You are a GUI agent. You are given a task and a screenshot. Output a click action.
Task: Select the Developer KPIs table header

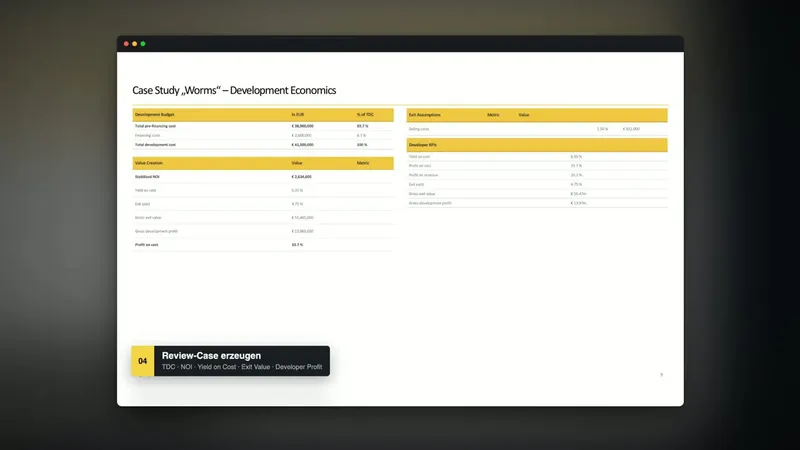click(x=422, y=145)
